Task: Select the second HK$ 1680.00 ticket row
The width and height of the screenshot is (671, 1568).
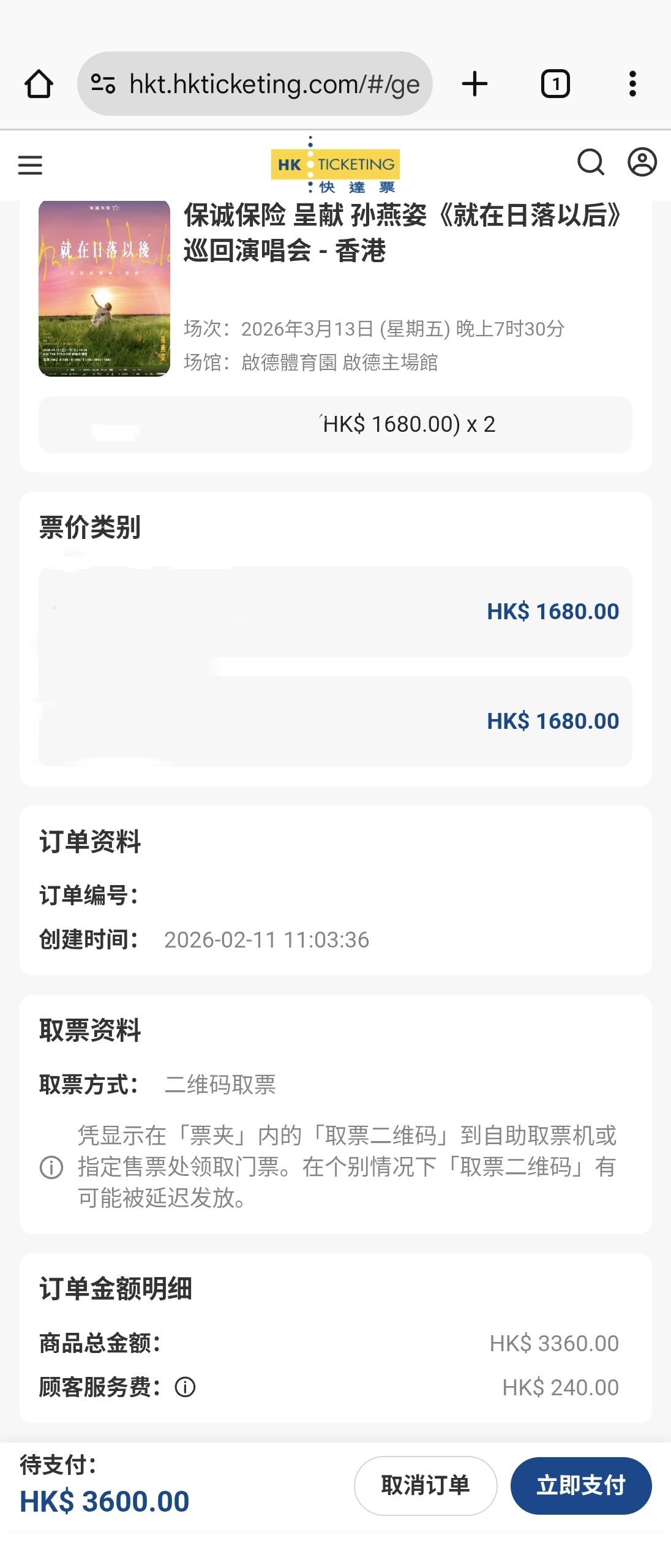Action: 335,721
